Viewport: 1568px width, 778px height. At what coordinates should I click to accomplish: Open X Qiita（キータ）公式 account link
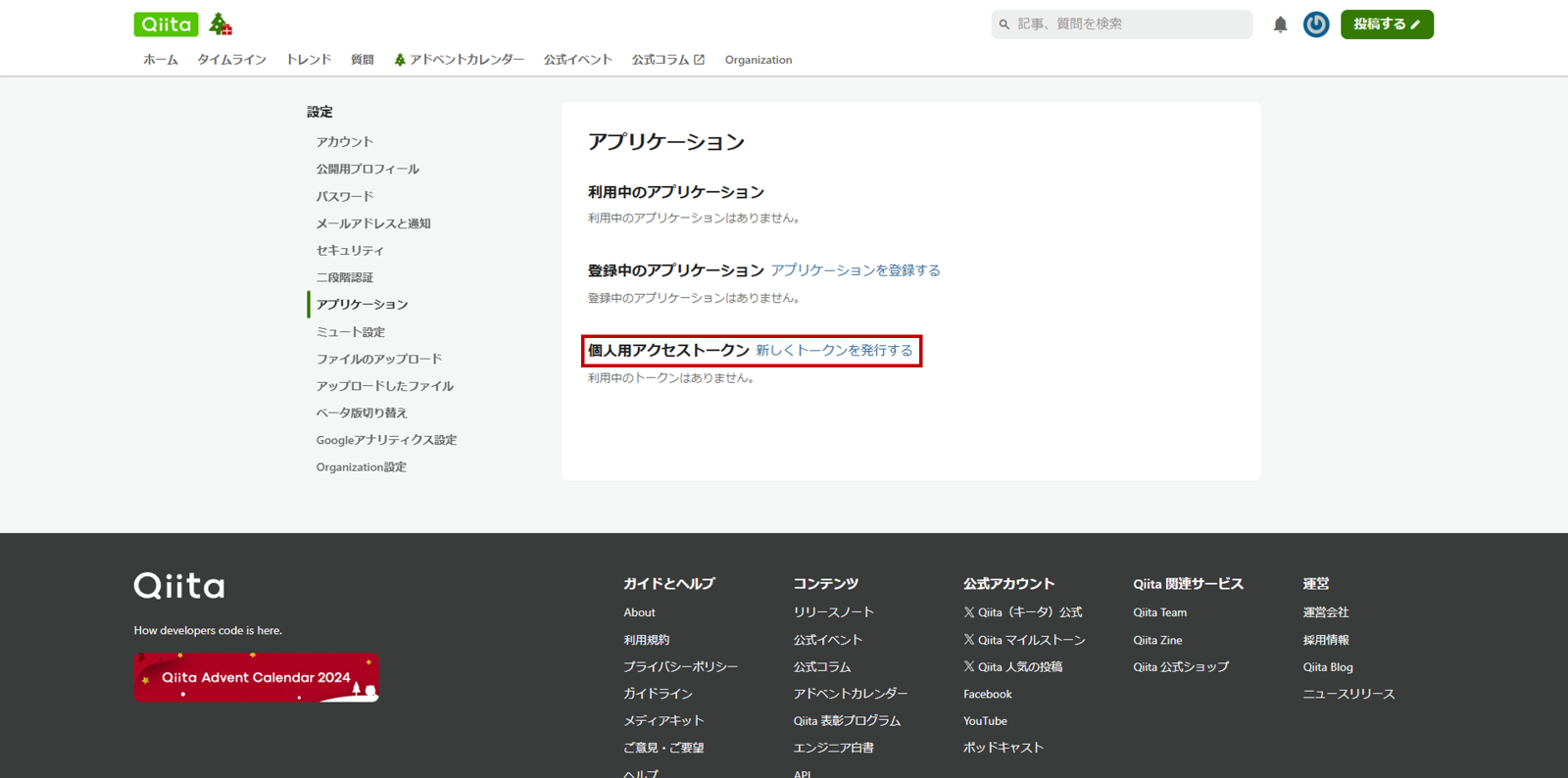(1023, 612)
